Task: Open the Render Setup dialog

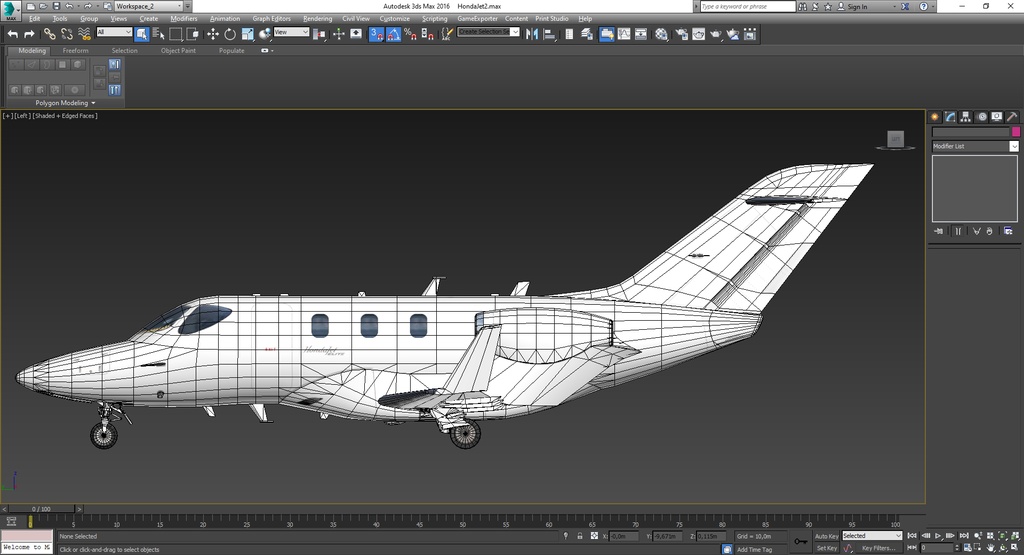Action: pyautogui.click(x=682, y=34)
